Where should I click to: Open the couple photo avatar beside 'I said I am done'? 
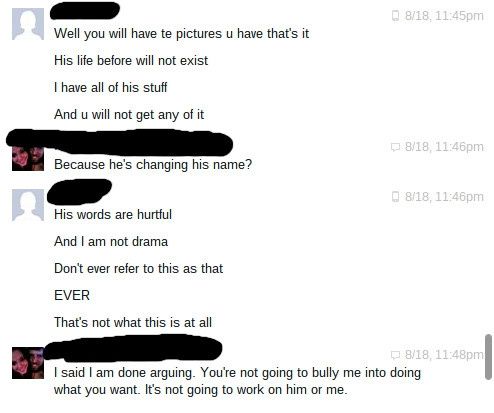28,363
